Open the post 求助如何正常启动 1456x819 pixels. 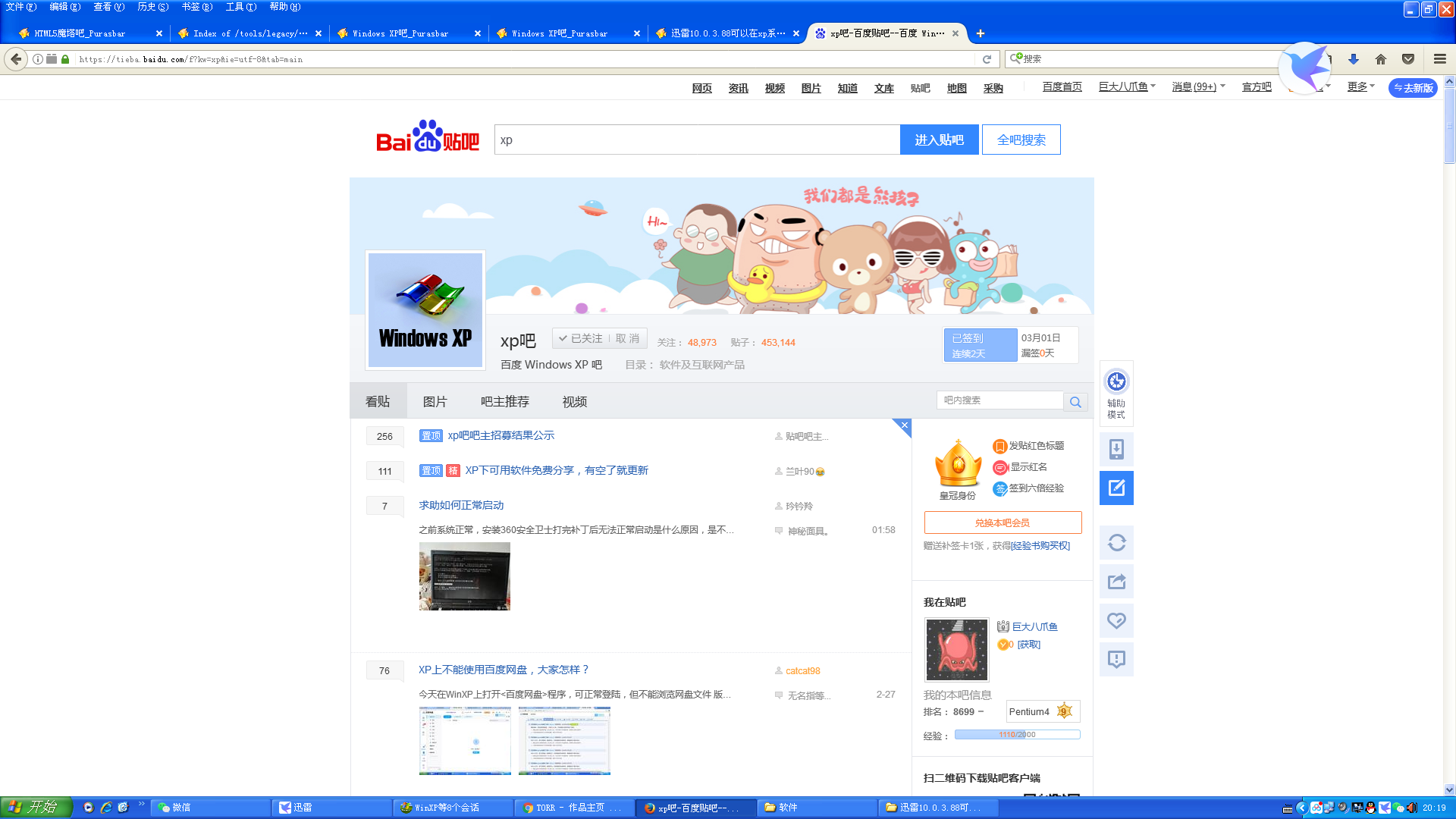(461, 505)
